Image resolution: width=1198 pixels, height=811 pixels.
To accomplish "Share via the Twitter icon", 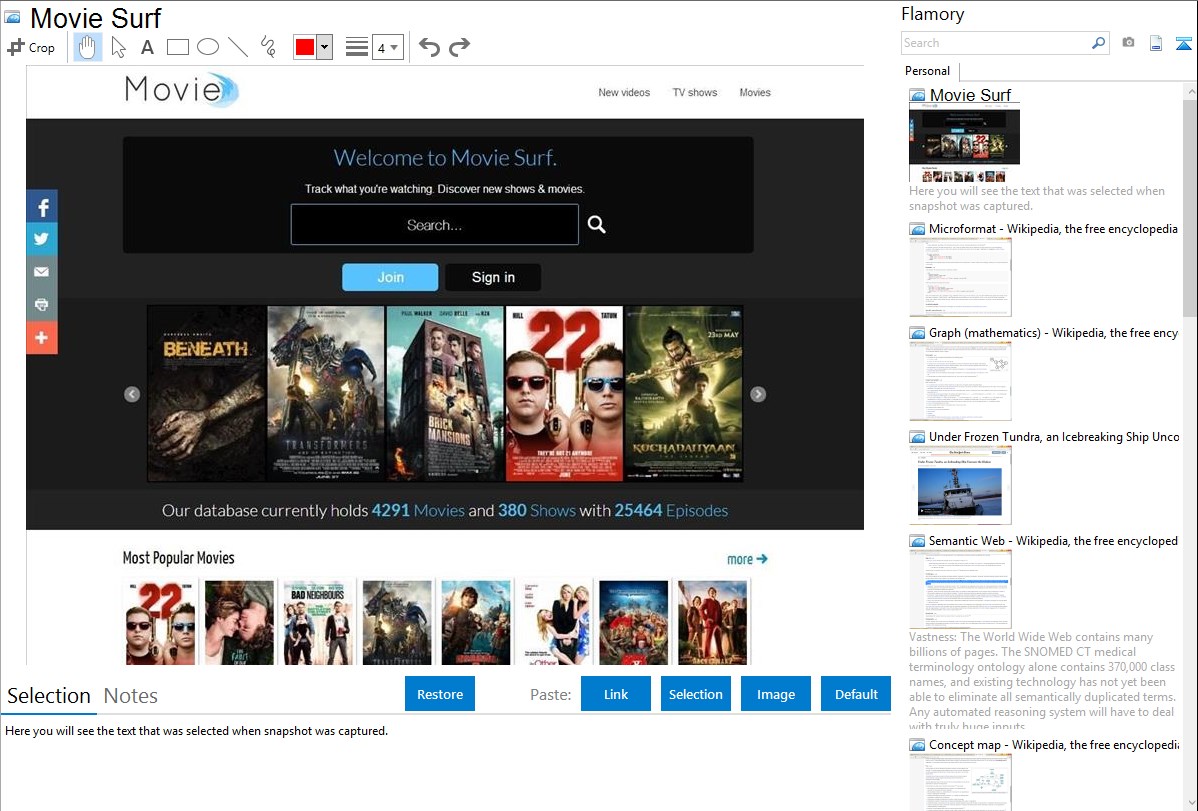I will [x=42, y=238].
